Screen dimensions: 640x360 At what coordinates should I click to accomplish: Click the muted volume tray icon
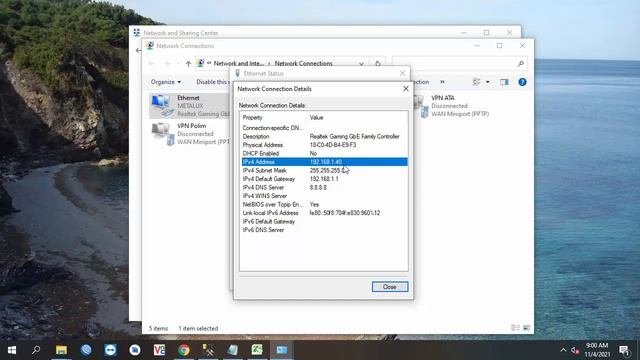pos(576,350)
